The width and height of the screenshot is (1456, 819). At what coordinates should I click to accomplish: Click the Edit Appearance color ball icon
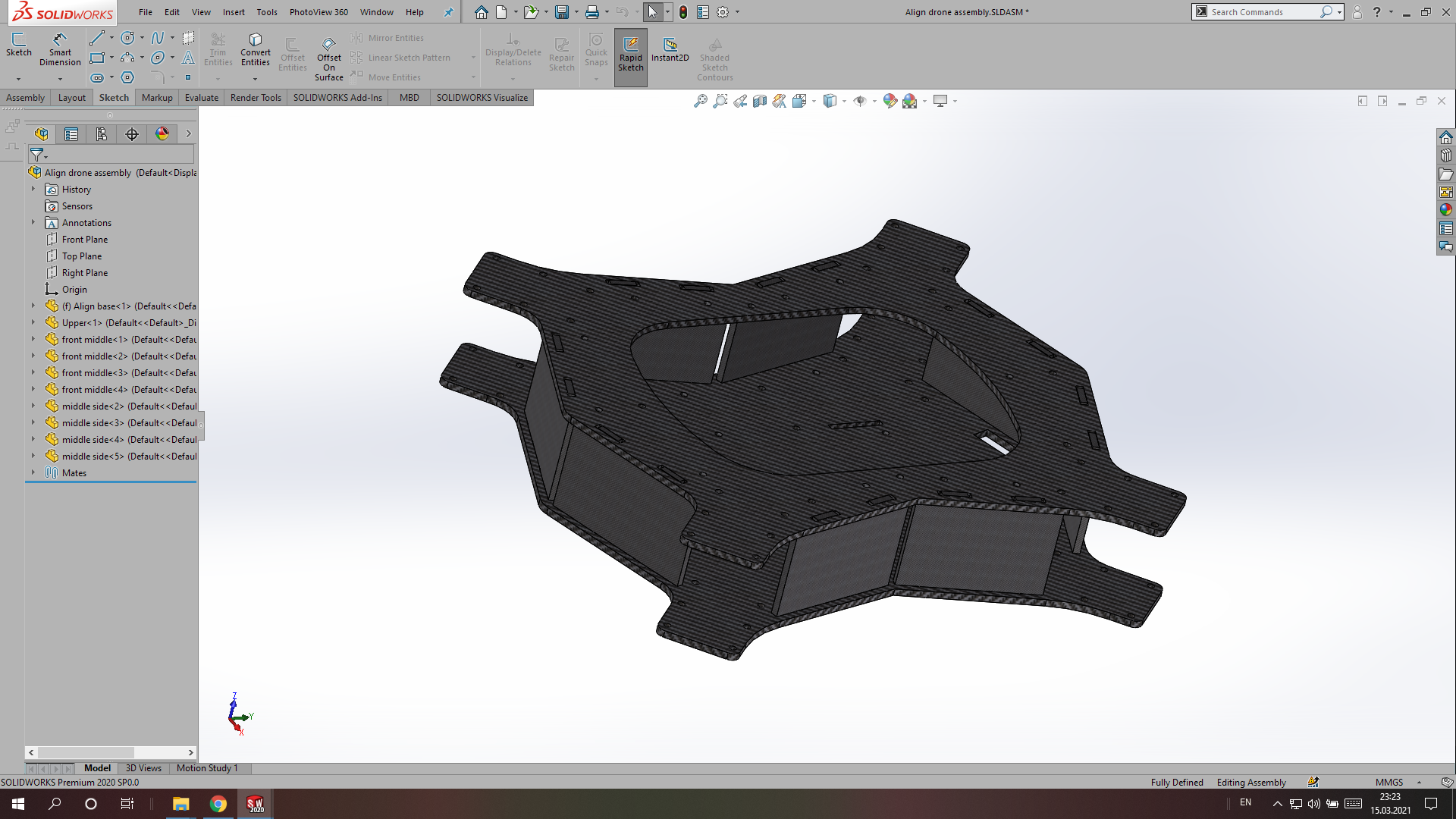pyautogui.click(x=890, y=101)
